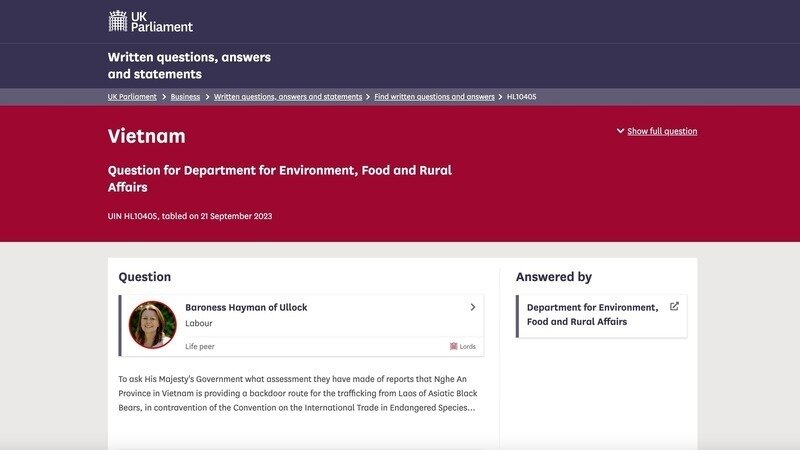This screenshot has height=450, width=800.
Task: Click the 'Lords' text label in member card
Action: pyautogui.click(x=468, y=346)
